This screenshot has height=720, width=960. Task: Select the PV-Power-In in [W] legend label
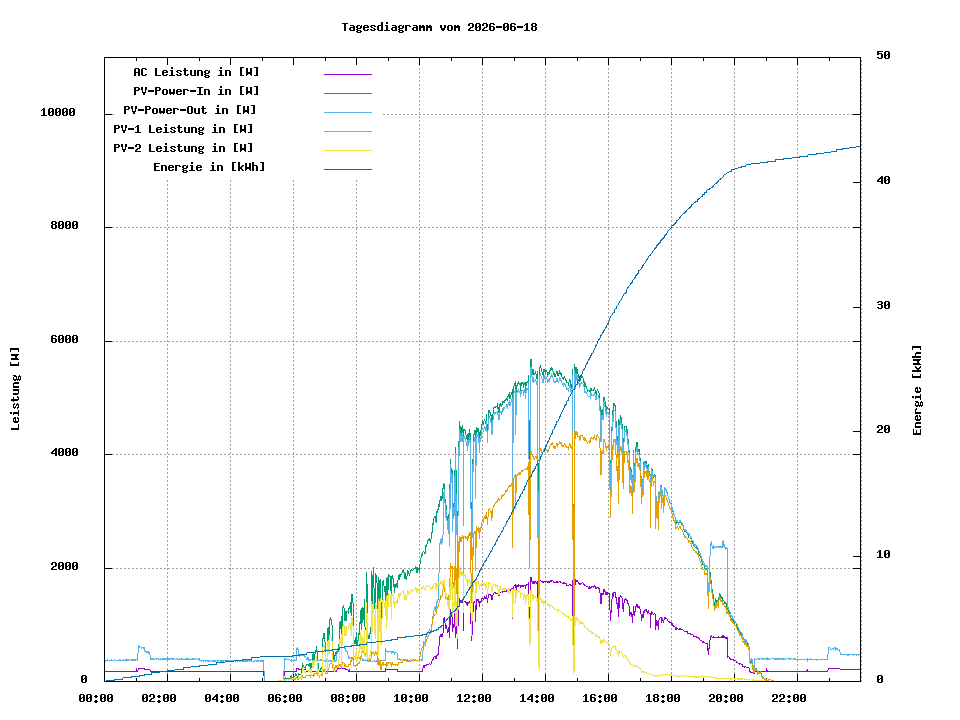(196, 91)
